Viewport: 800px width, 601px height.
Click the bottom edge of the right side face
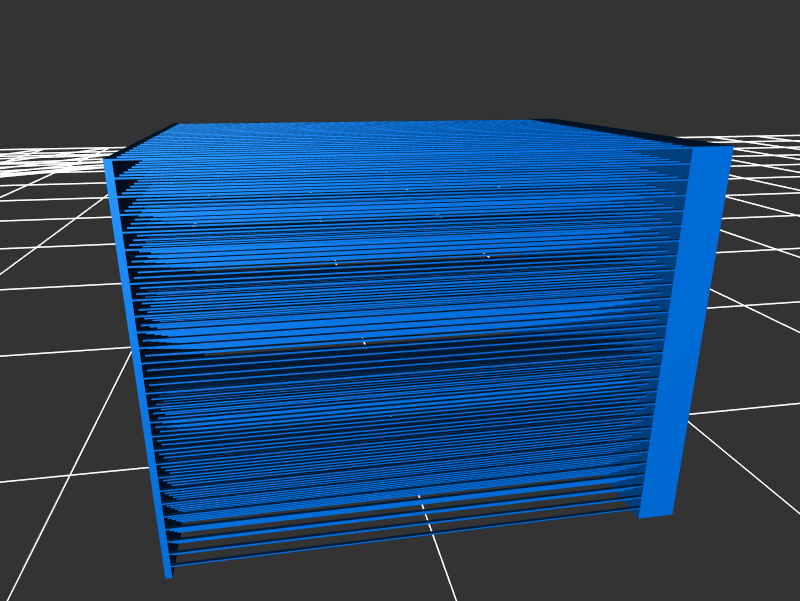point(655,515)
